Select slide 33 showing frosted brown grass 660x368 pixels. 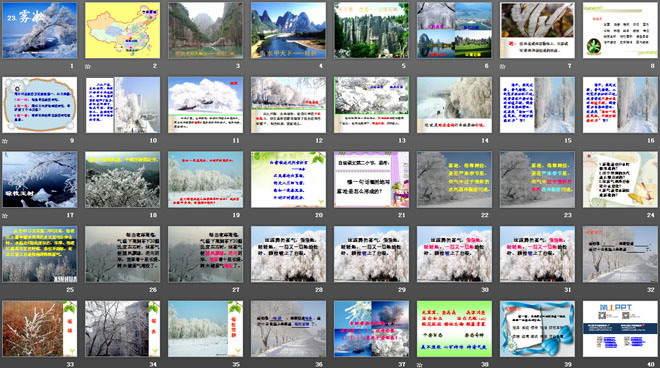[40, 329]
